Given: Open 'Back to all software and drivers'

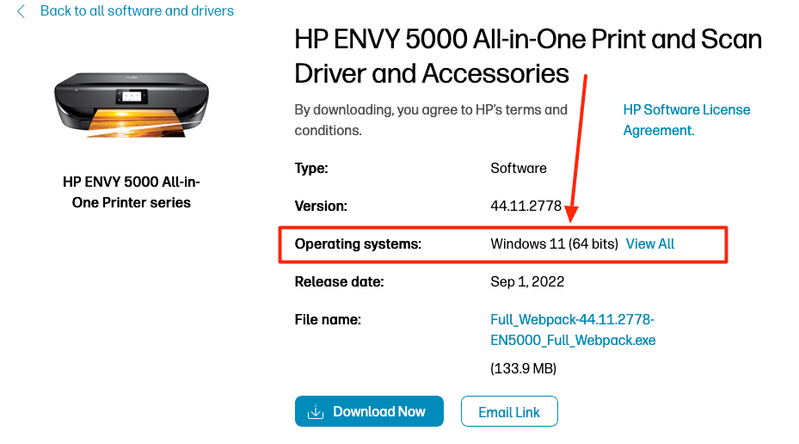Looking at the screenshot, I should pyautogui.click(x=137, y=12).
